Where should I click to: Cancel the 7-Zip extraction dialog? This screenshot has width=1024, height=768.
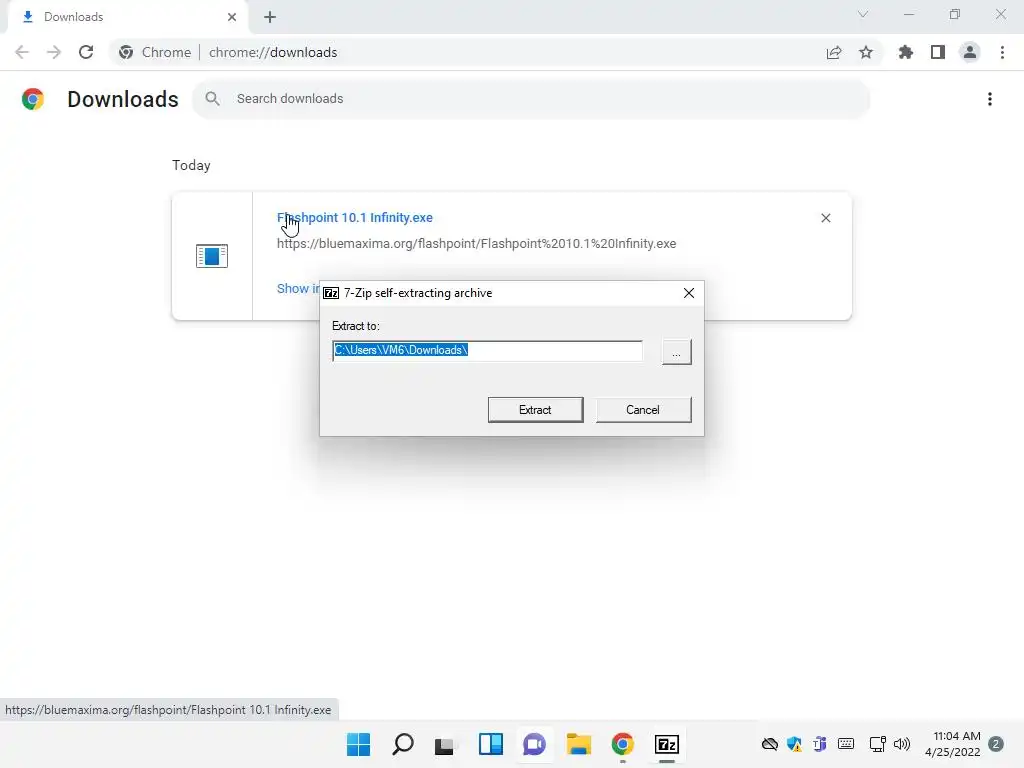pos(643,409)
